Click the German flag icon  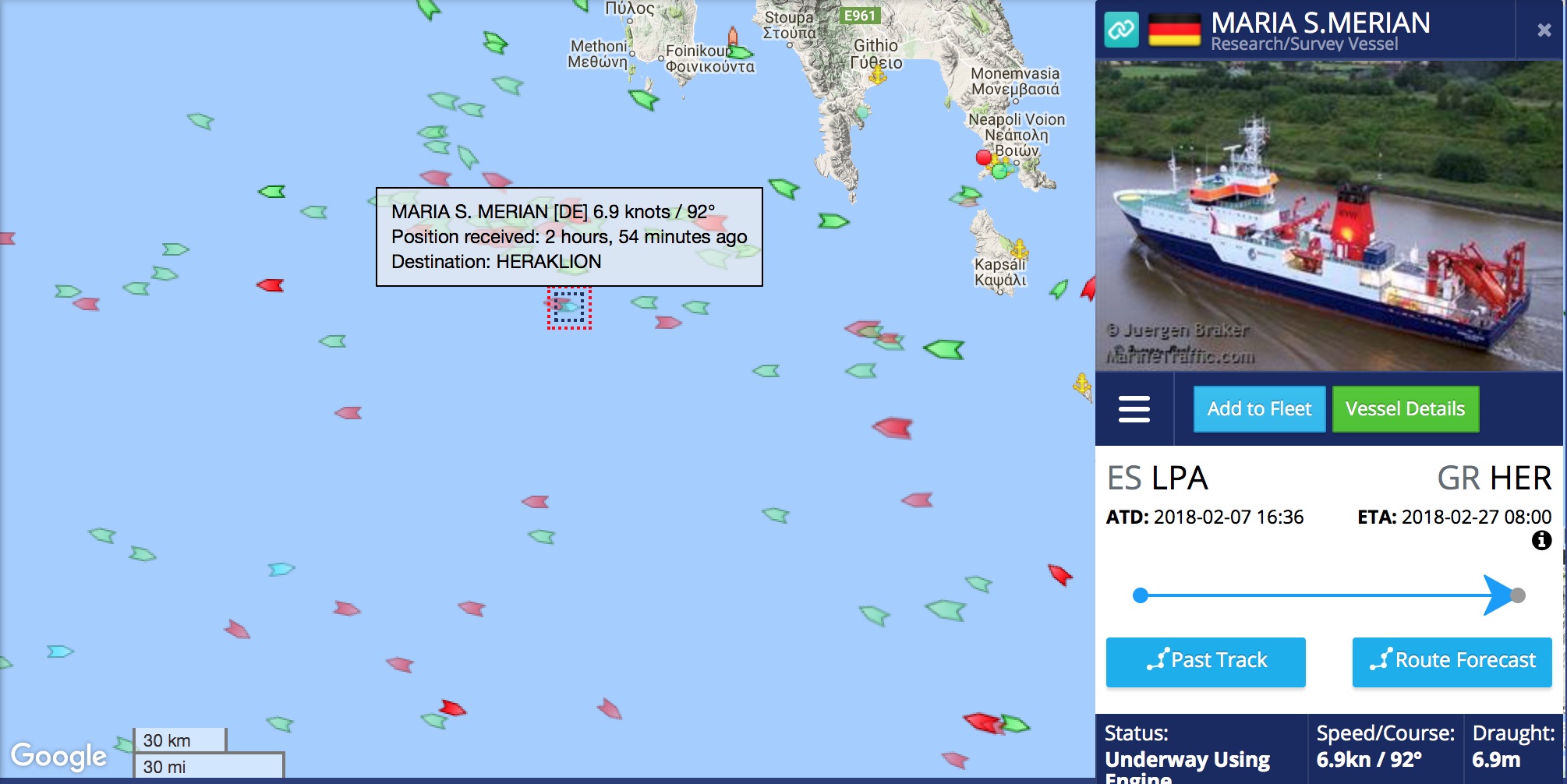coord(1174,30)
